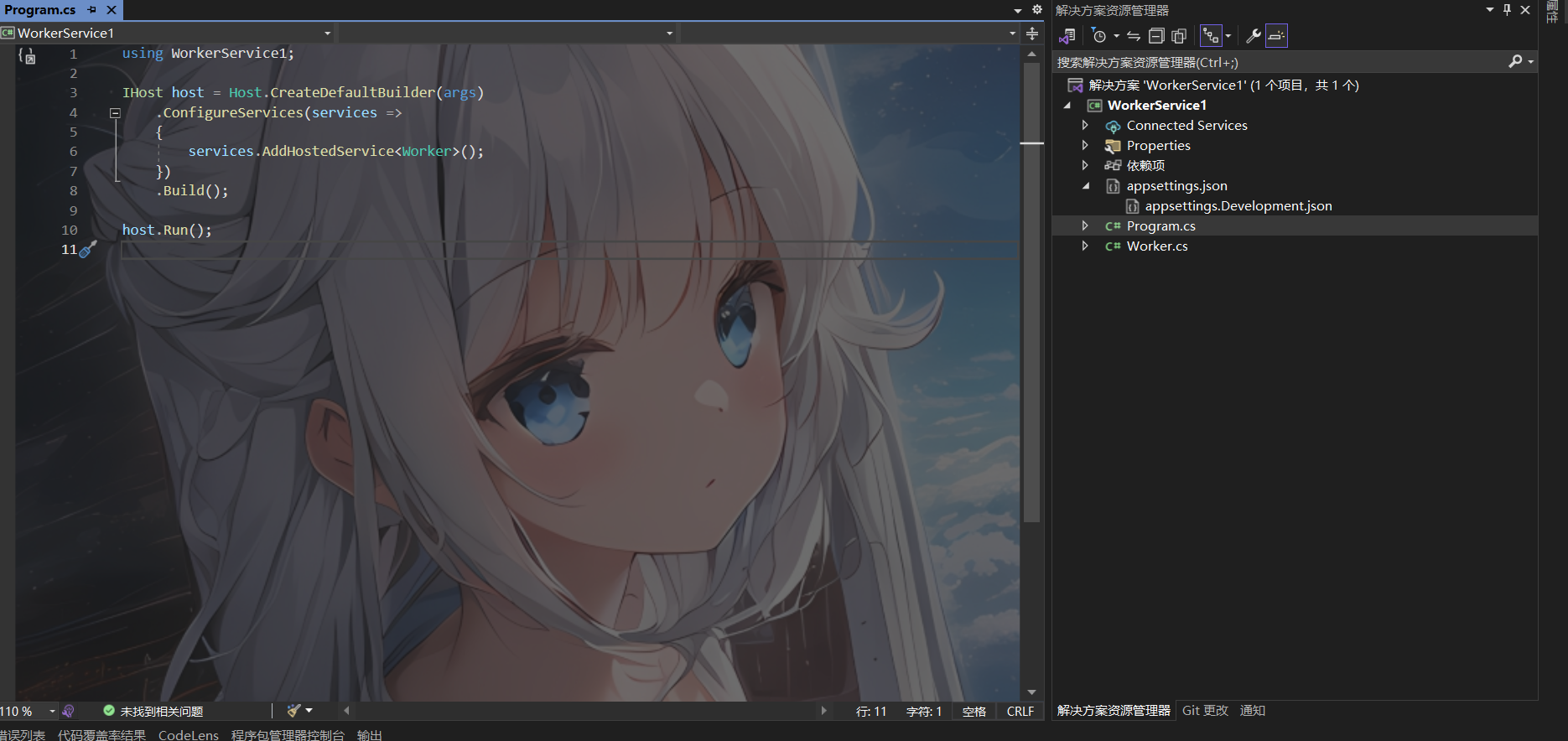This screenshot has width=1568, height=741.
Task: Open Solution Explorer window options dropdown
Action: [x=1490, y=10]
